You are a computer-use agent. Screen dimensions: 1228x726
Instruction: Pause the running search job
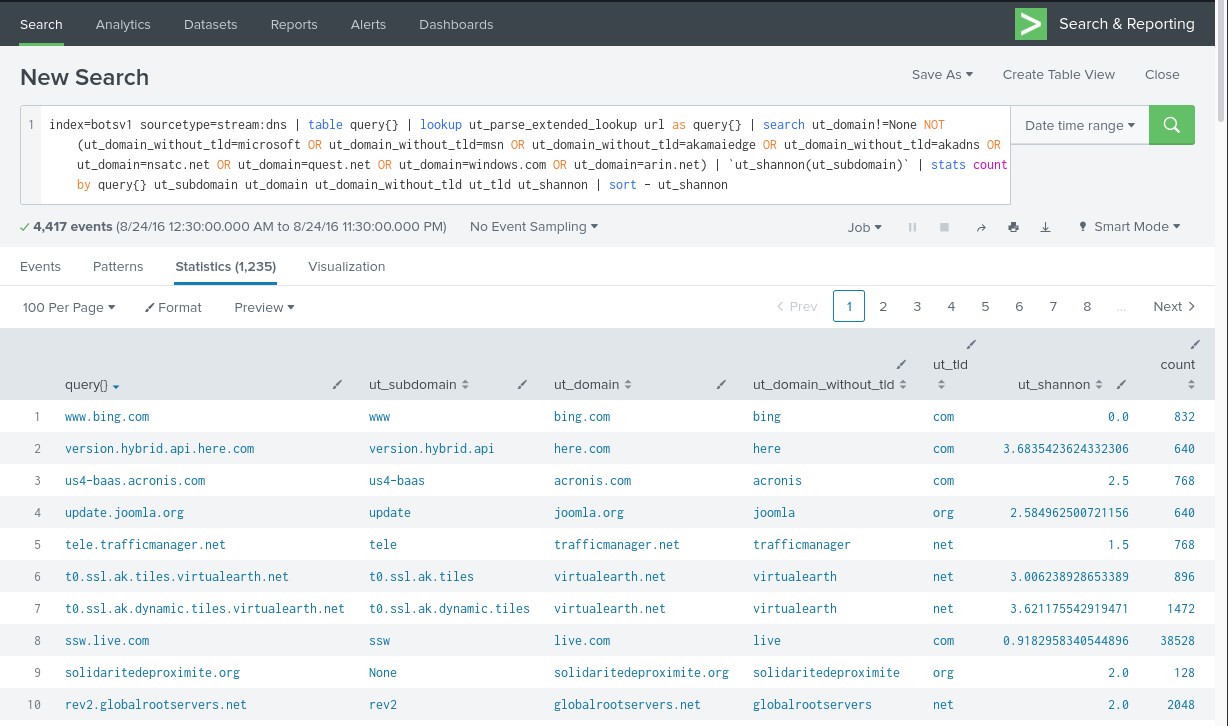[912, 227]
